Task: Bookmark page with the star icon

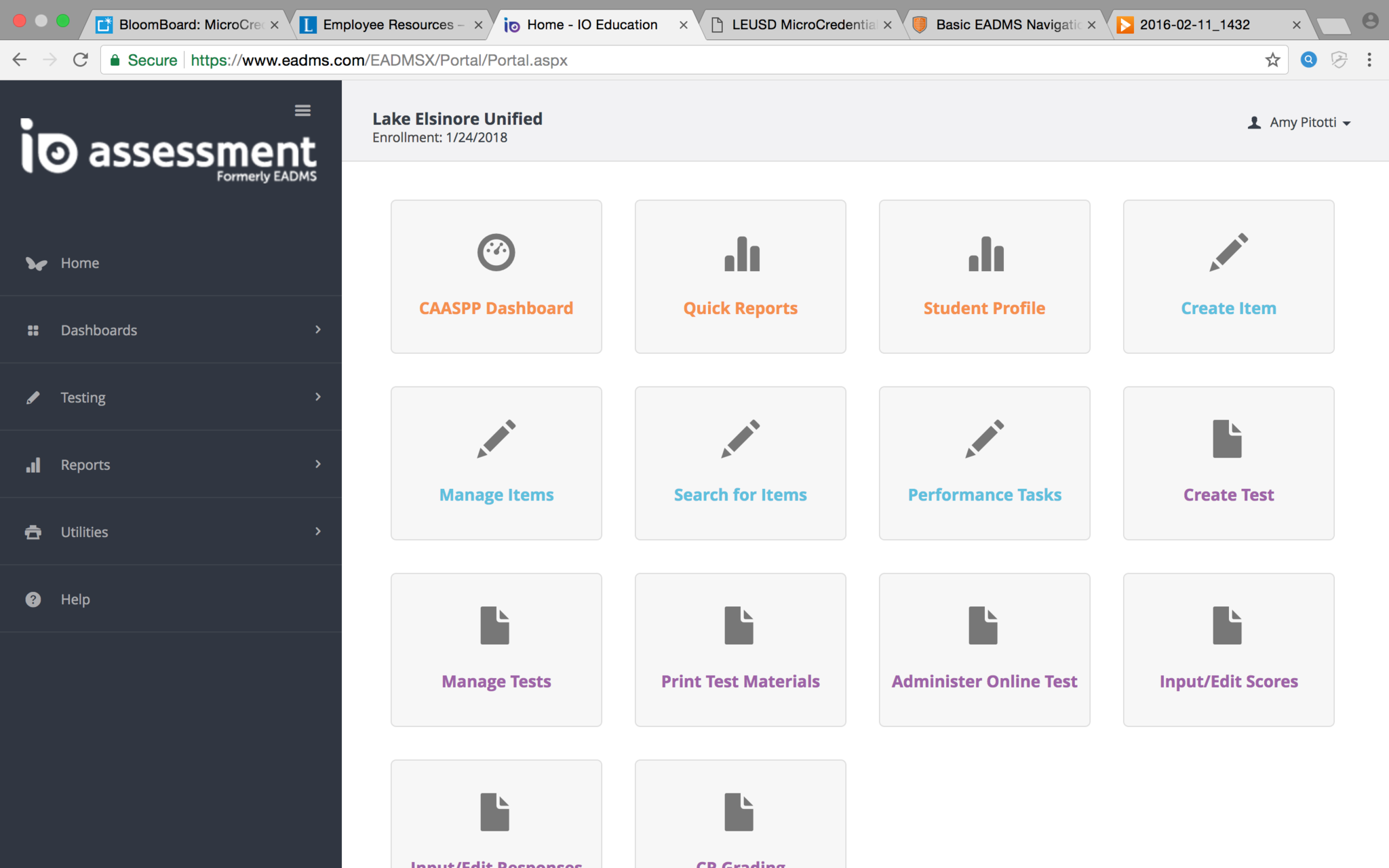Action: [1272, 60]
